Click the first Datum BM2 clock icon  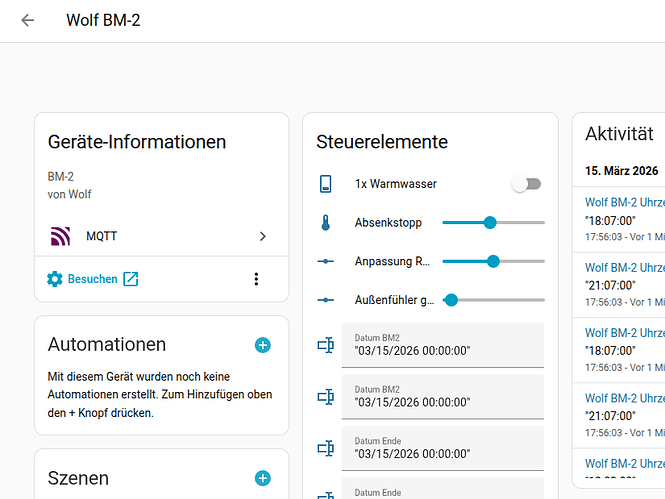point(325,345)
